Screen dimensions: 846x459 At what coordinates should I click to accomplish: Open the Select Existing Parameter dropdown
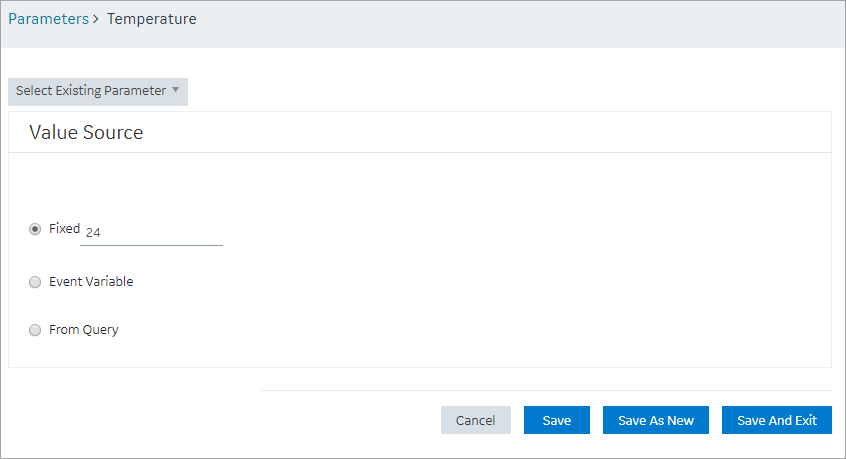pos(98,91)
